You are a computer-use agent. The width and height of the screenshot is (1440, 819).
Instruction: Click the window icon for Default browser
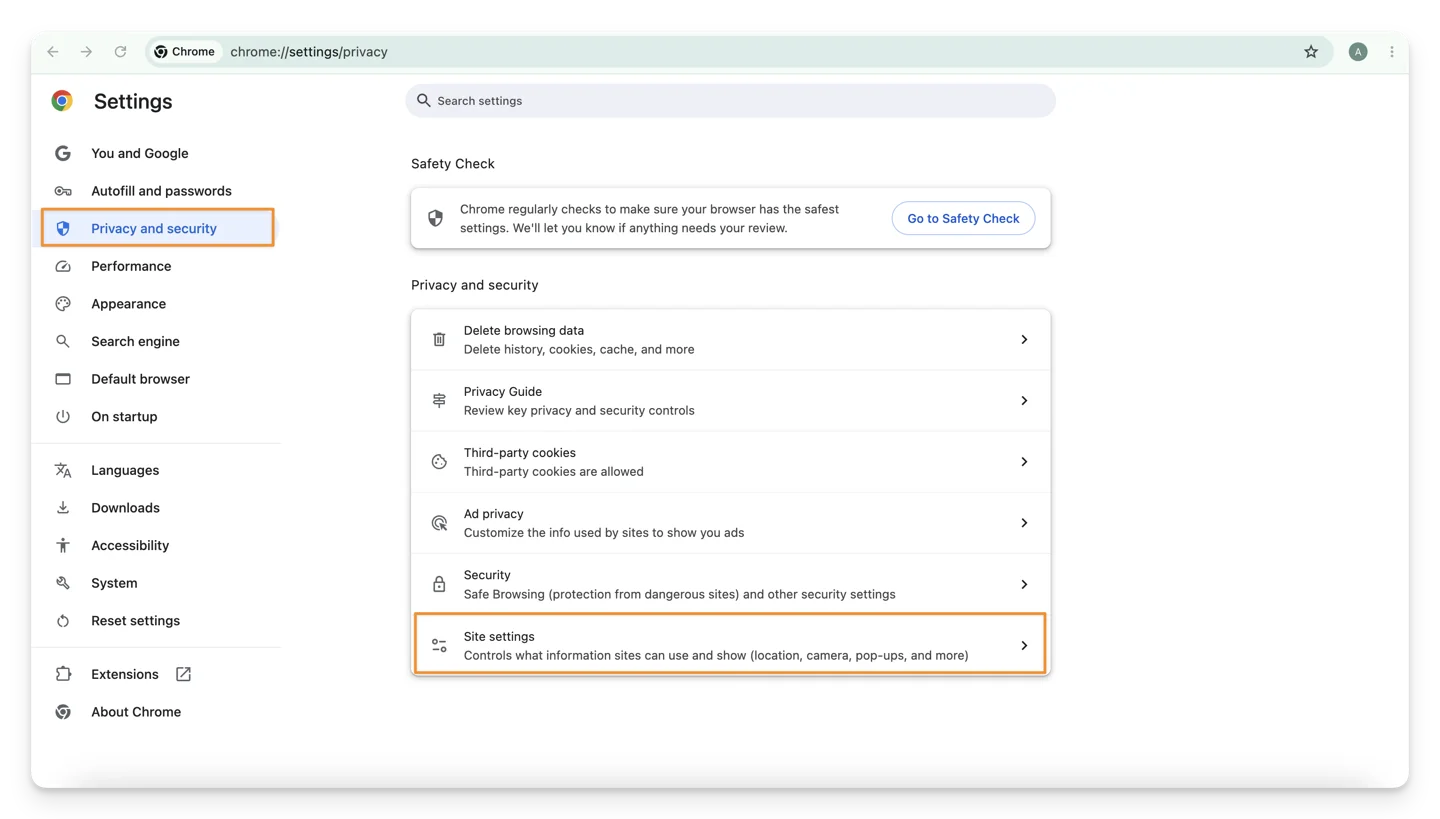coord(63,379)
